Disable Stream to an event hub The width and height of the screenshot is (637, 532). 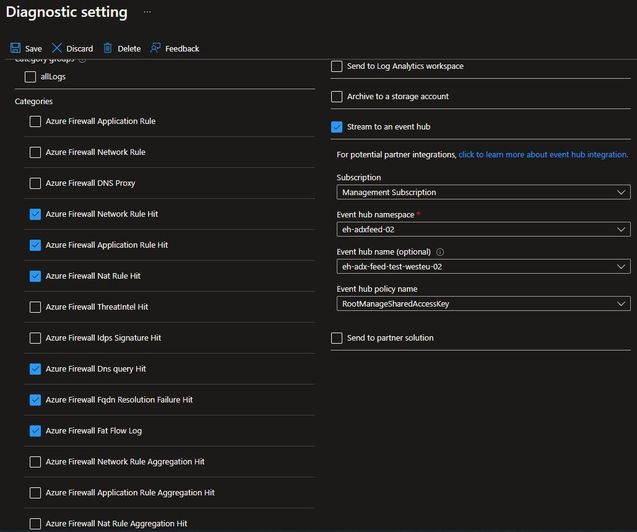click(337, 127)
